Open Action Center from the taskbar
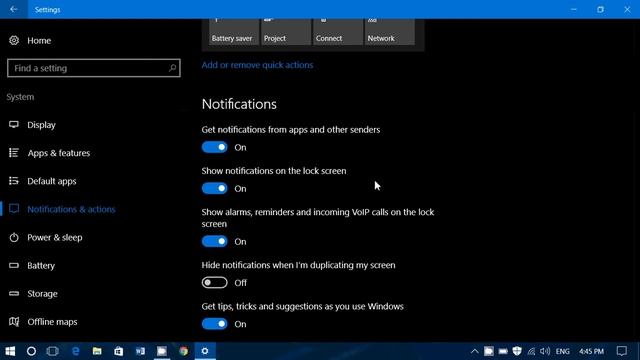The height and width of the screenshot is (360, 640). pyautogui.click(x=622, y=351)
